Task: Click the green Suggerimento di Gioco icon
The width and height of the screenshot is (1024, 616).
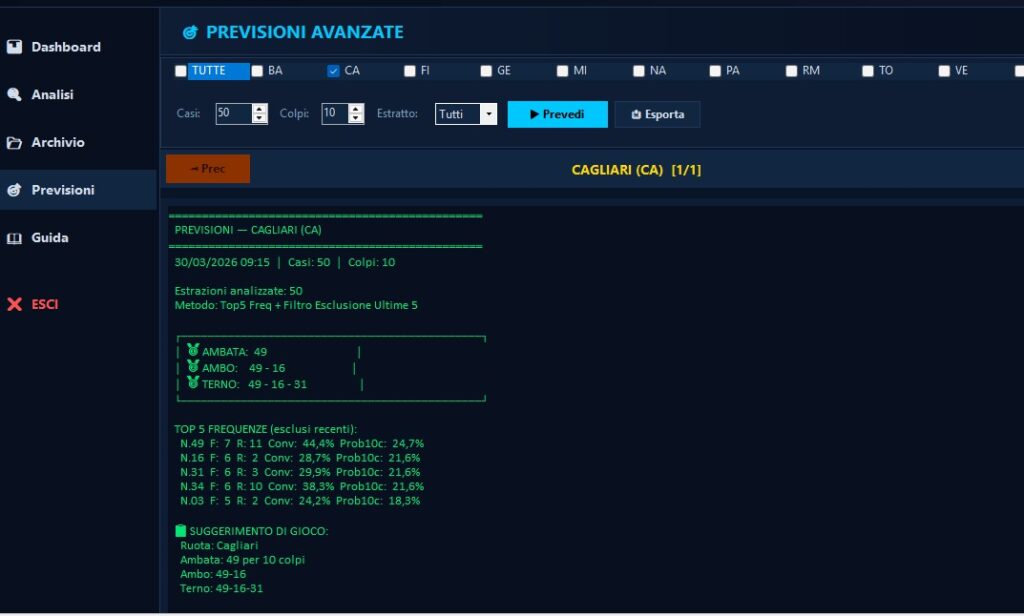Action: (x=181, y=530)
